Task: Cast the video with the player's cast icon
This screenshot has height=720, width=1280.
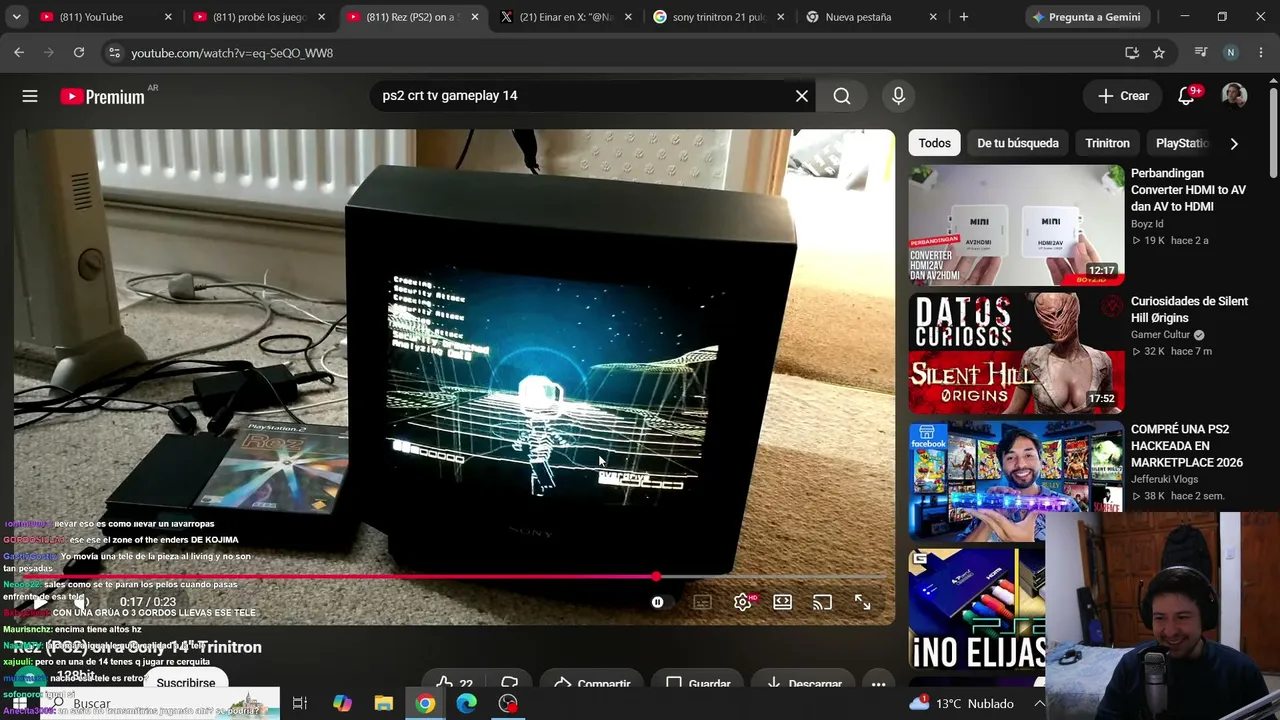Action: click(x=822, y=602)
